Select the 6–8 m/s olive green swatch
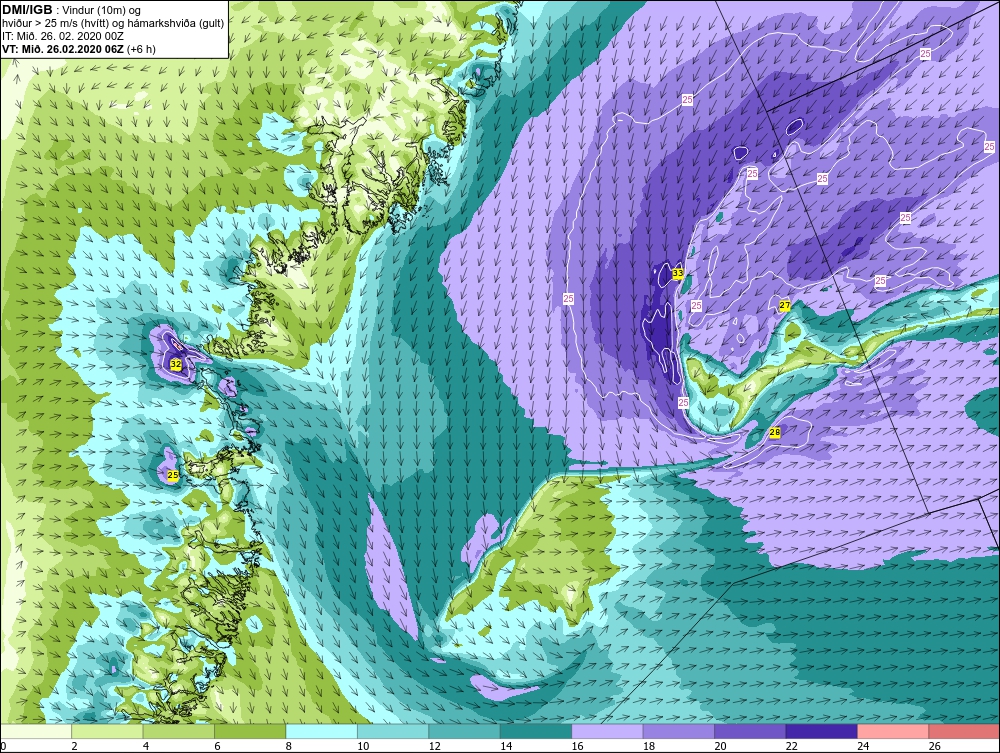The width and height of the screenshot is (1000, 753). [x=250, y=731]
